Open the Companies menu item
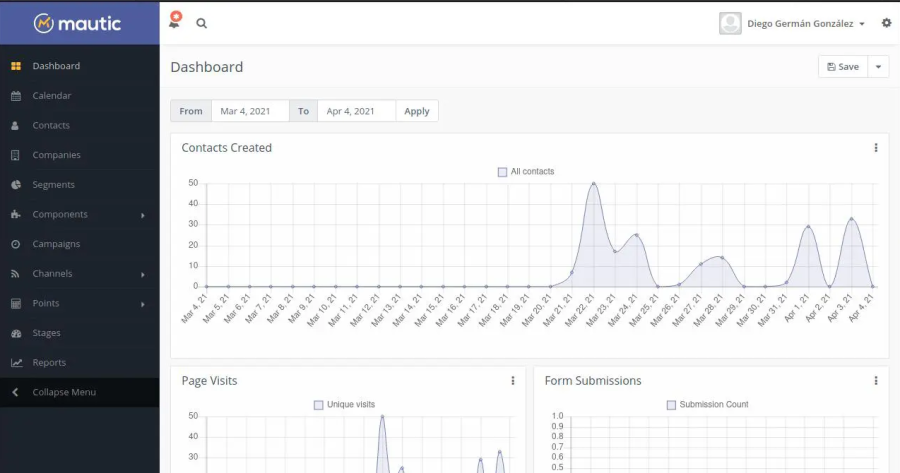 [x=80, y=155]
